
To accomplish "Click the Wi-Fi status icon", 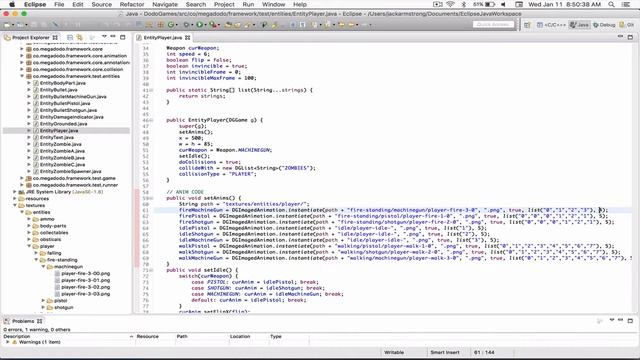I will point(450,4).
